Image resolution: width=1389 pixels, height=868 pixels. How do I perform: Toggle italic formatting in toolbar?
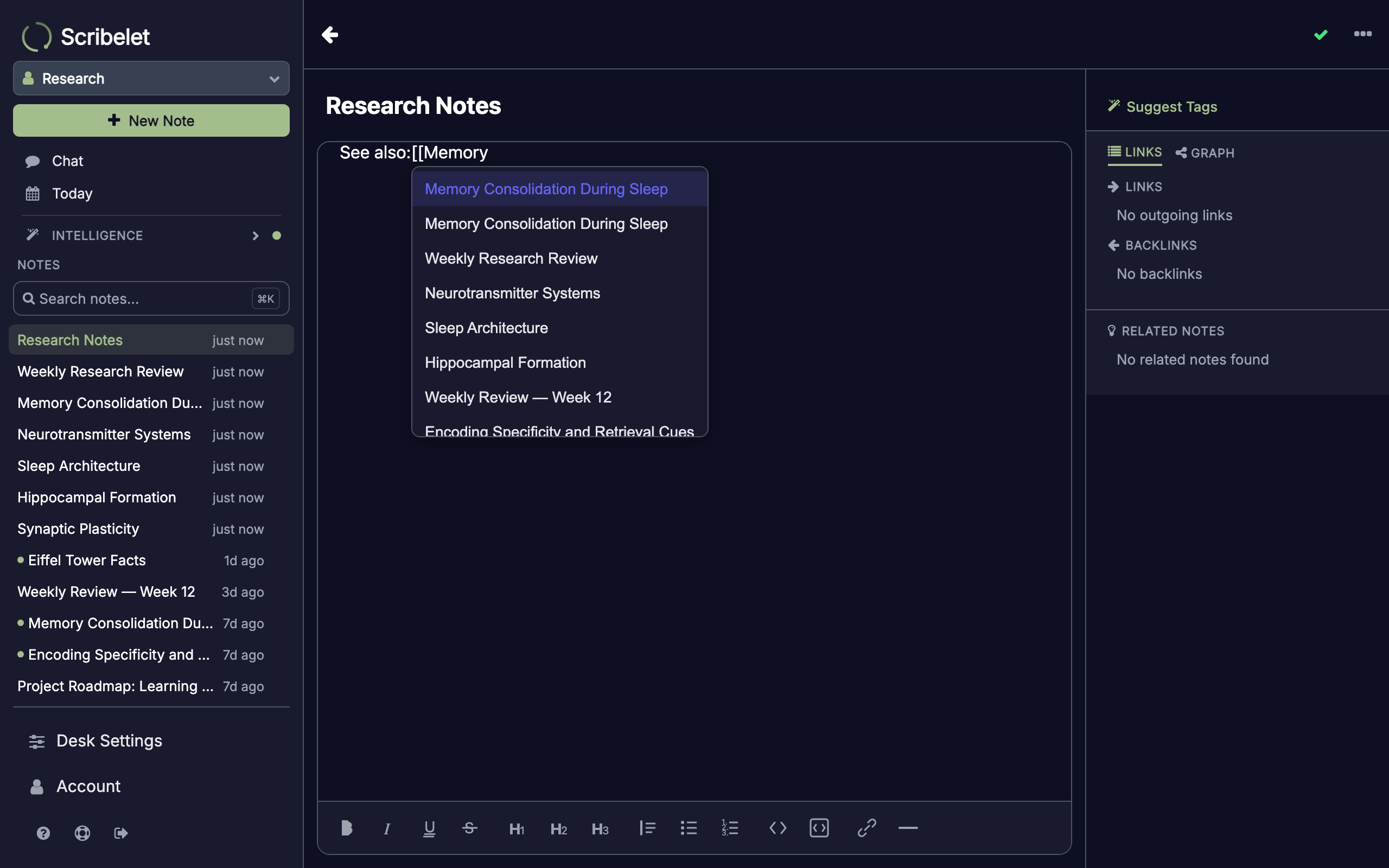pyautogui.click(x=387, y=828)
